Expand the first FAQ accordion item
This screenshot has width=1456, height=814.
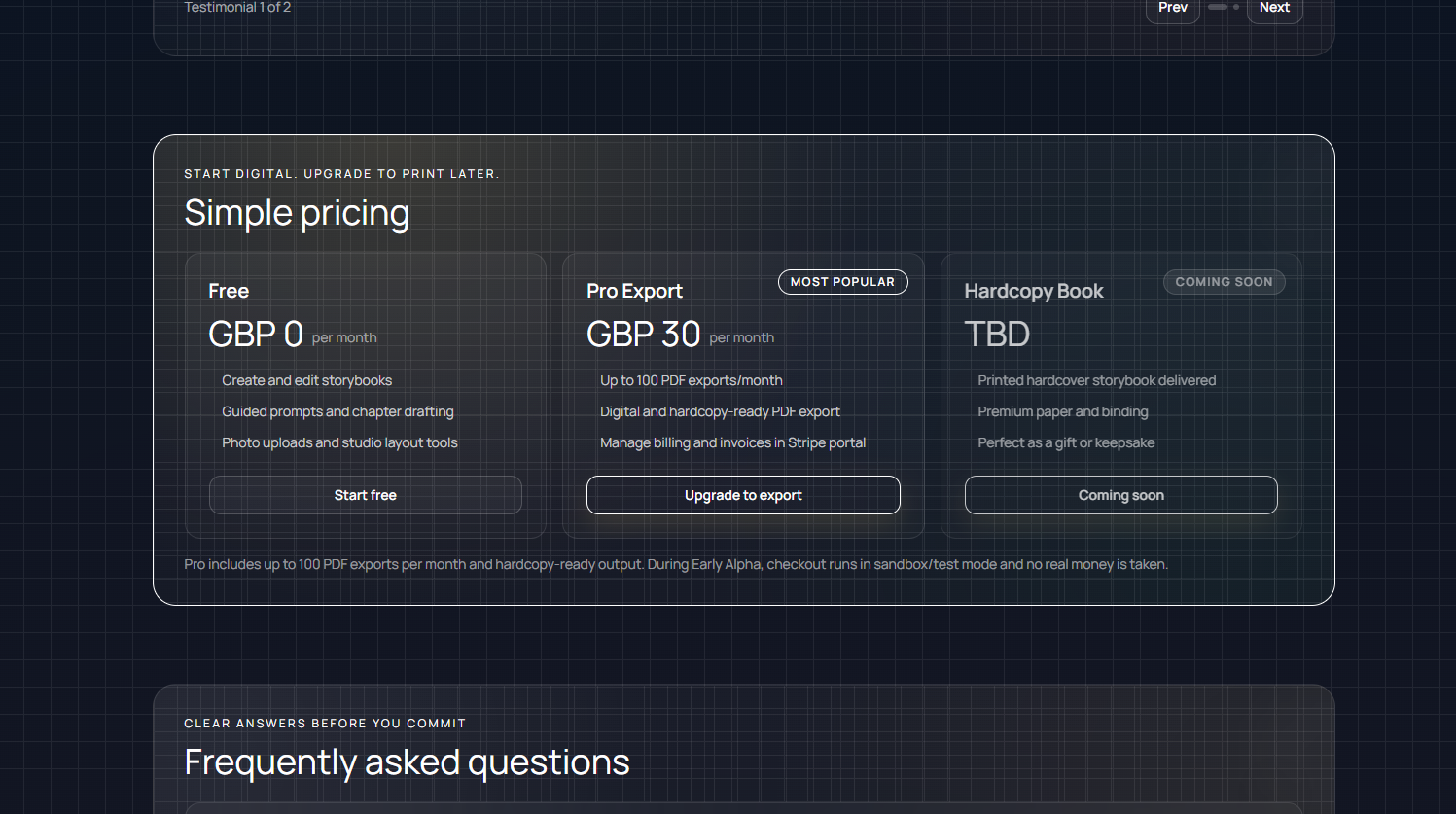pyautogui.click(x=744, y=809)
